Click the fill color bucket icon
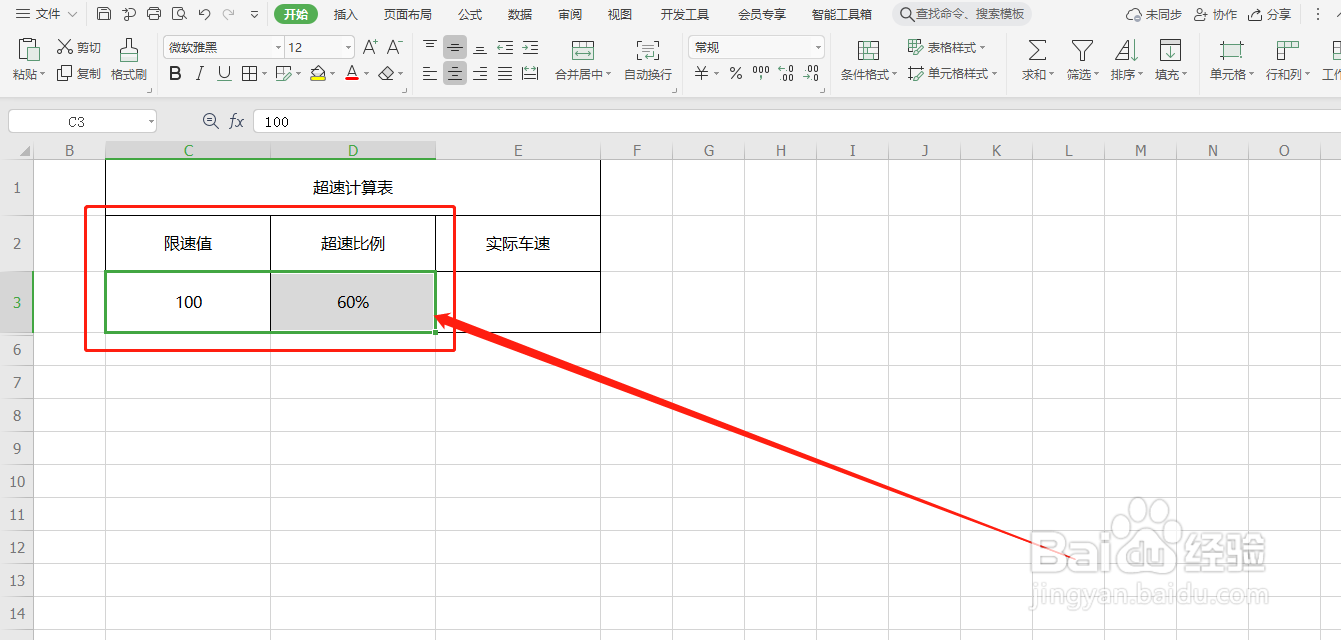Screen dimensions: 1341x640 (318, 73)
